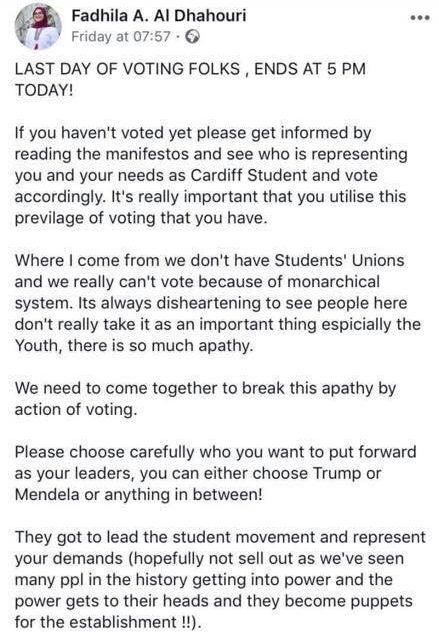Click the words 'Students' Unions' in the text
Image resolution: width=439 pixels, height=632 pixels.
click(x=339, y=260)
